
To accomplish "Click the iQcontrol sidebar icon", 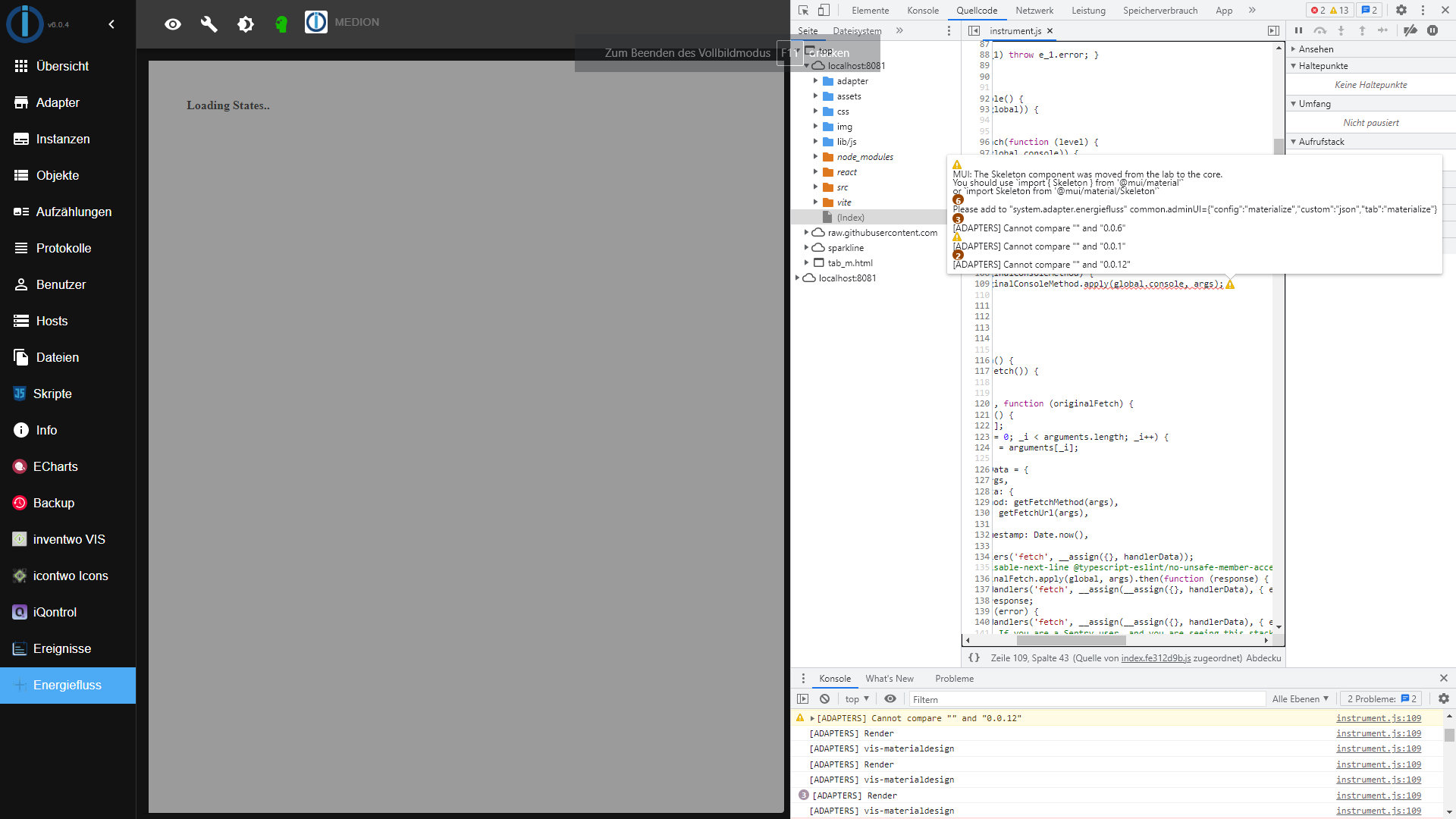I will tap(20, 611).
